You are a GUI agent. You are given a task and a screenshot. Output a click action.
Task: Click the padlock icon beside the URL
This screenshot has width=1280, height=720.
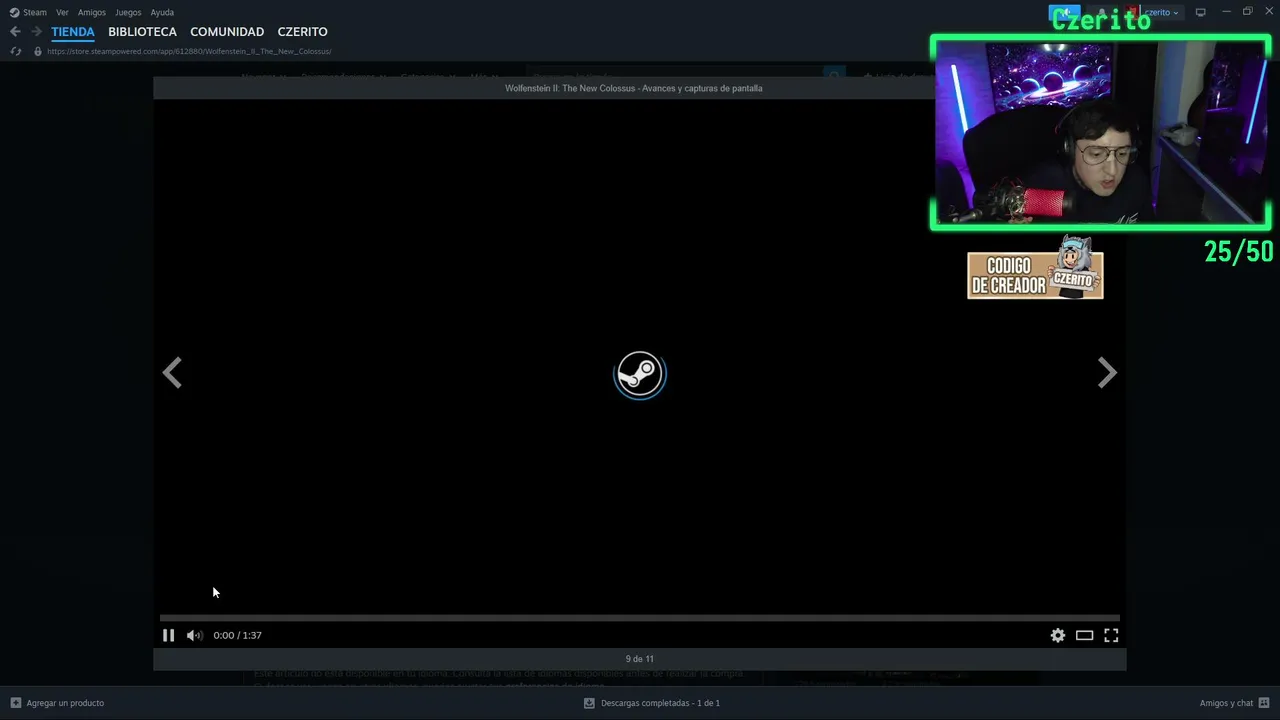38,51
